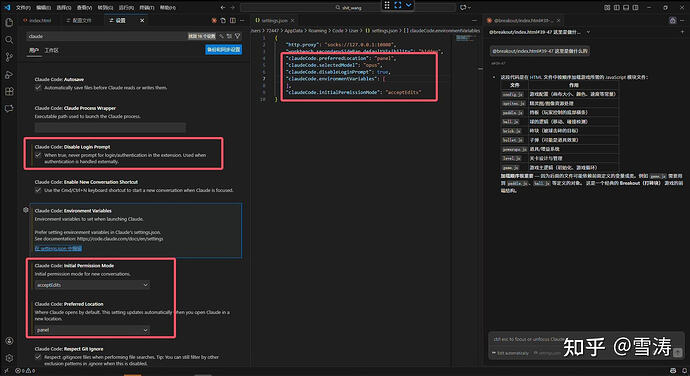Select the 工作区 settings scope tab
The image size is (690, 376).
[x=51, y=51]
